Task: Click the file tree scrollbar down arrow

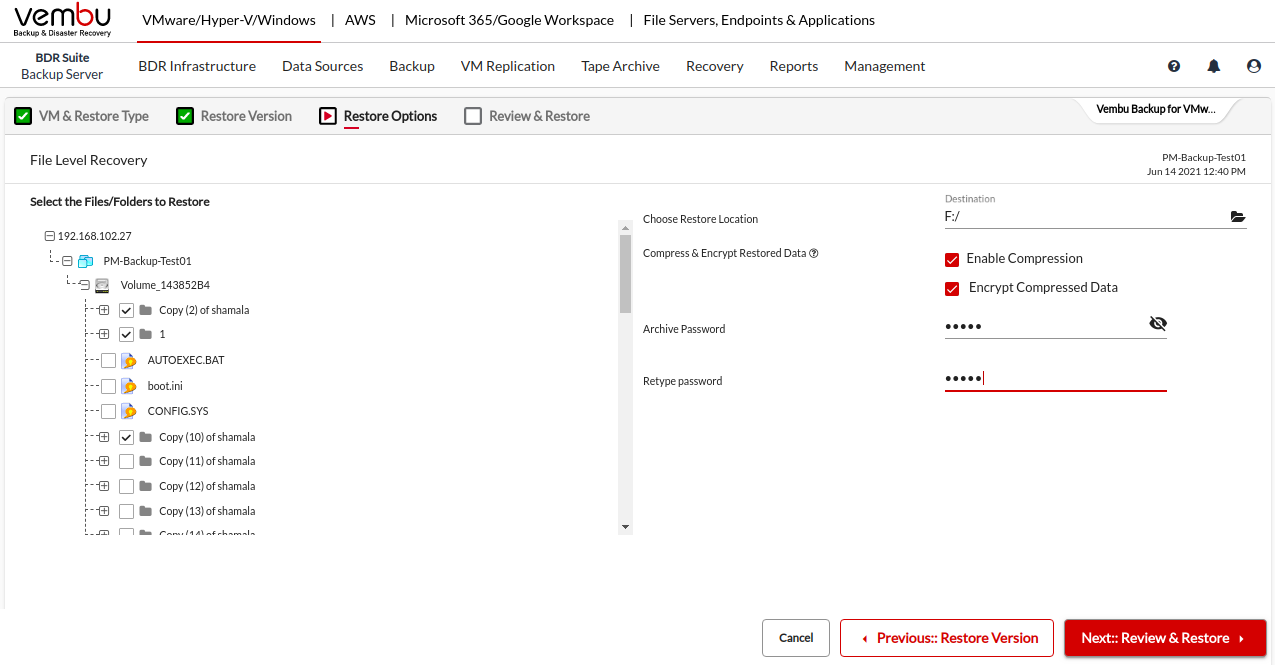Action: point(625,527)
